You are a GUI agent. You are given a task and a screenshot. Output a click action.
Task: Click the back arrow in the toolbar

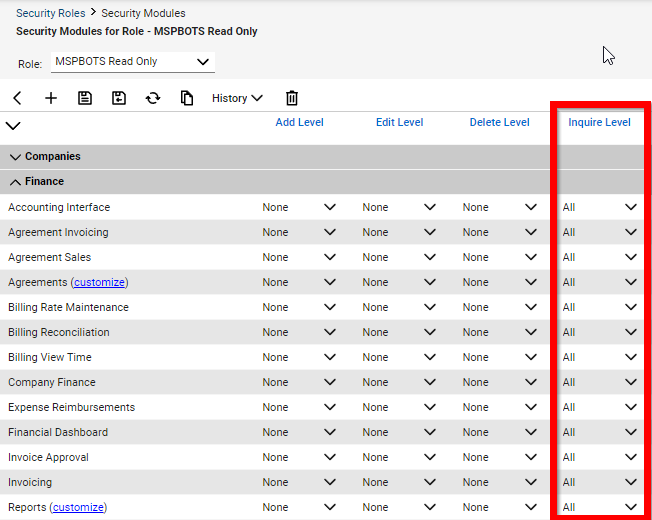pyautogui.click(x=17, y=98)
